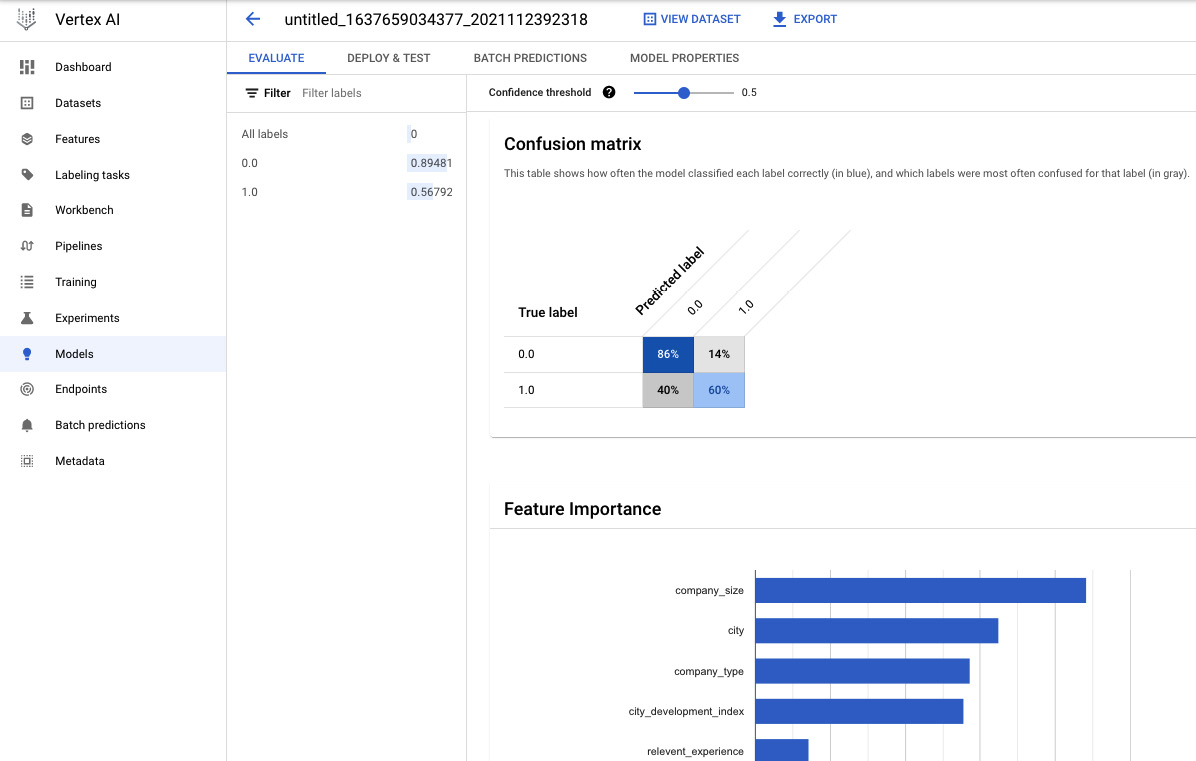Open Experiments in the sidebar
The width and height of the screenshot is (1196, 761).
click(113, 318)
